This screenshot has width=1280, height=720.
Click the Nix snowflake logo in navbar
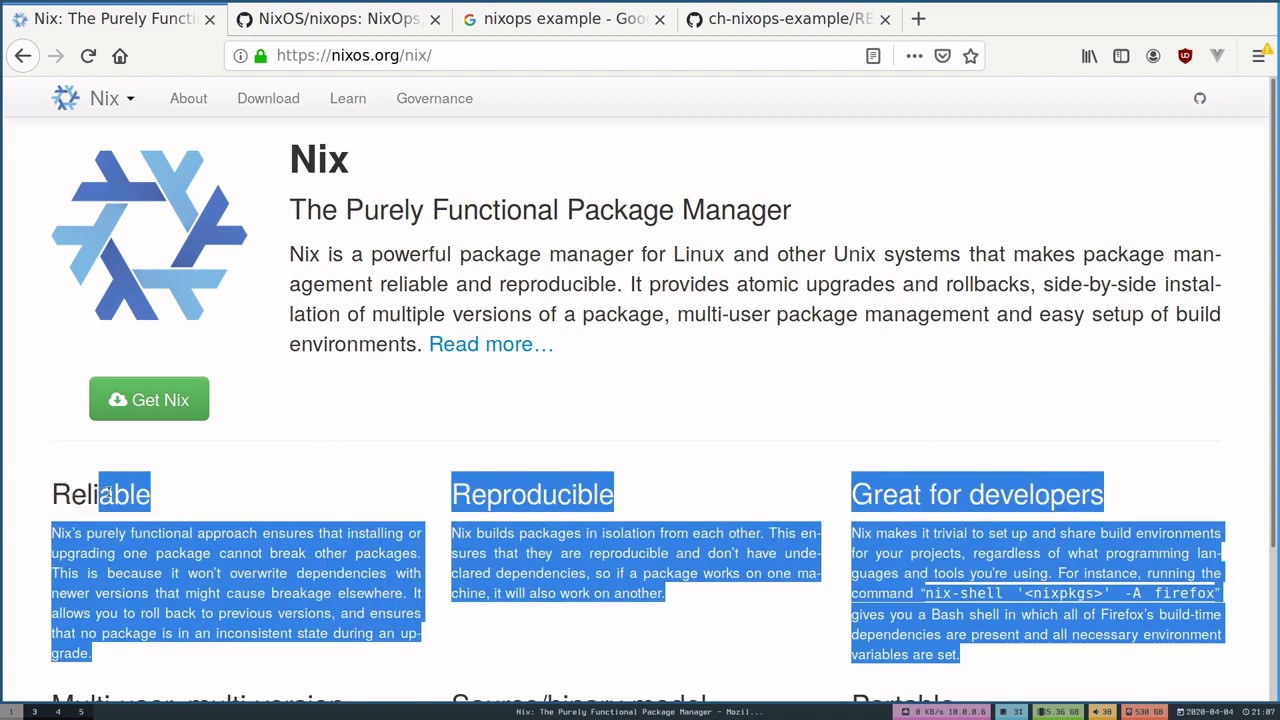(66, 98)
